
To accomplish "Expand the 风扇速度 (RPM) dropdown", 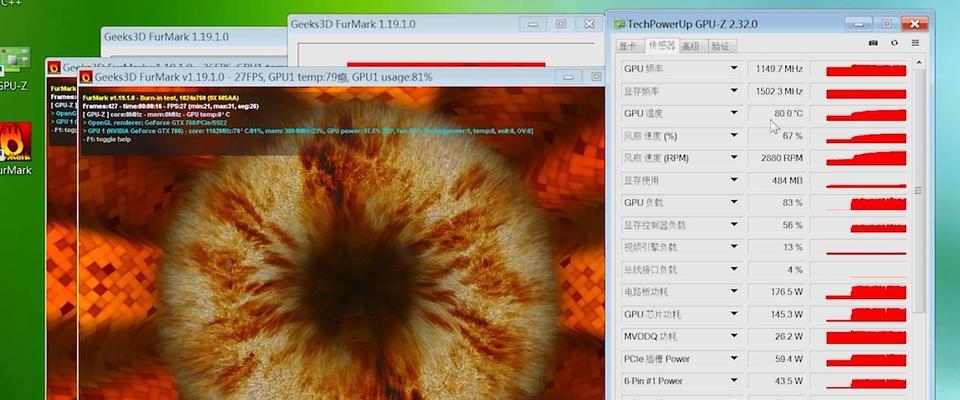I will (x=734, y=157).
